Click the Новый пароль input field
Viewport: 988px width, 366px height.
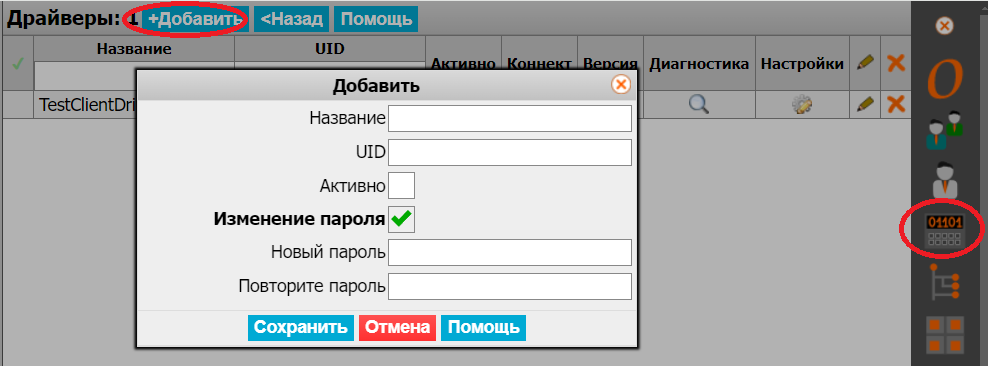tap(510, 253)
